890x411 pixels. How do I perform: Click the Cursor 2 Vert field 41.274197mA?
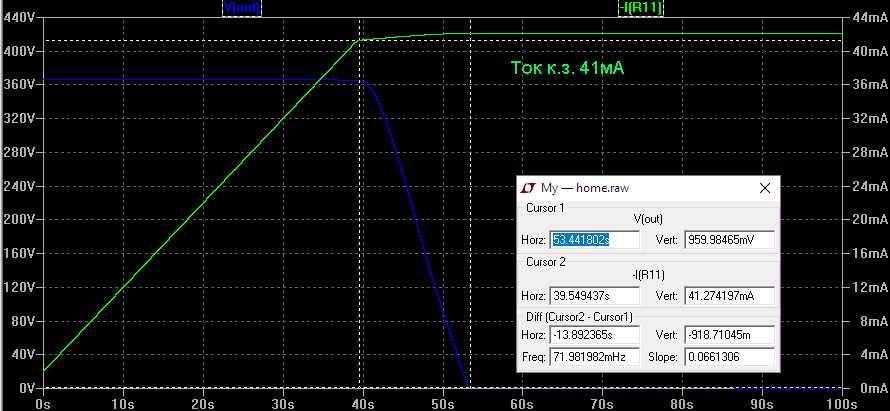pyautogui.click(x=729, y=296)
